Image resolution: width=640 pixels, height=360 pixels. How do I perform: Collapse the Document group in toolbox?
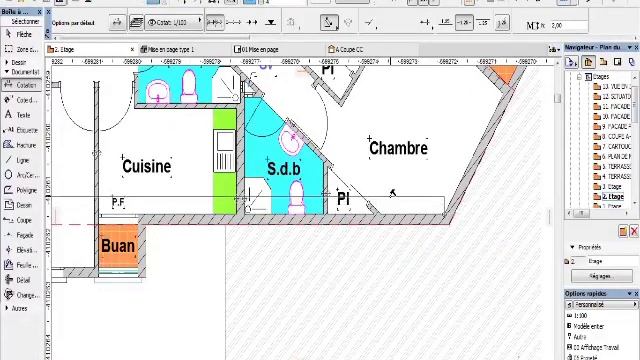pyautogui.click(x=7, y=72)
